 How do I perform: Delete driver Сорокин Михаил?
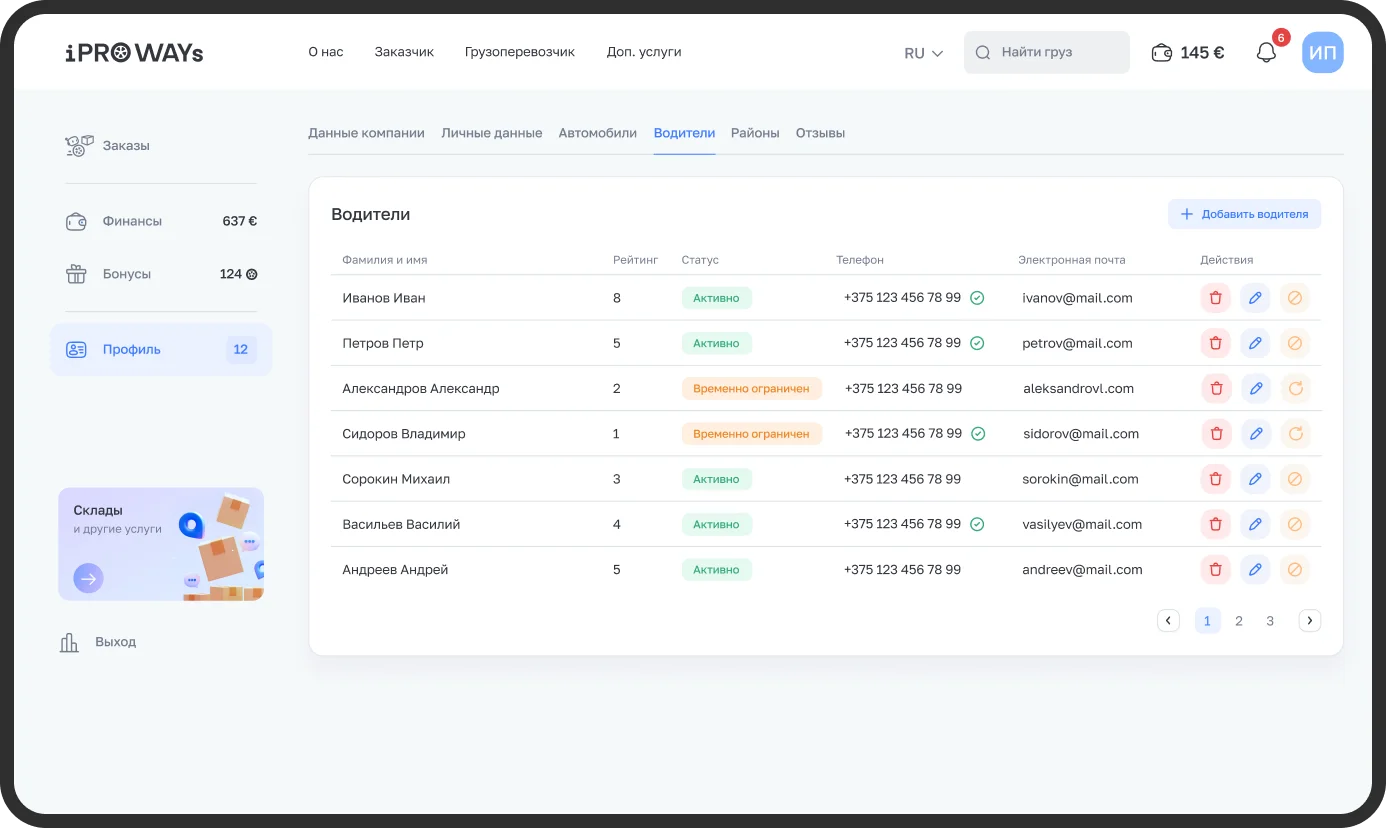1215,479
